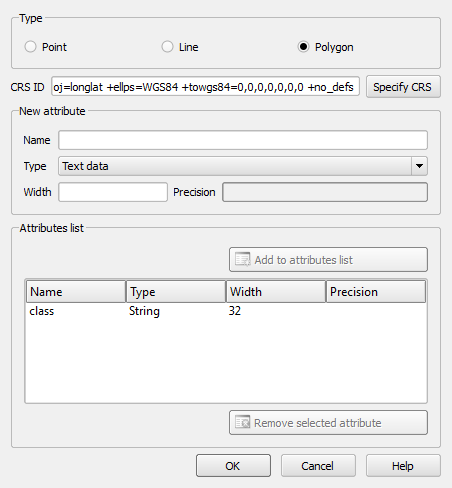This screenshot has height=488, width=452.
Task: Click the '32' width cell
Action: (235, 311)
